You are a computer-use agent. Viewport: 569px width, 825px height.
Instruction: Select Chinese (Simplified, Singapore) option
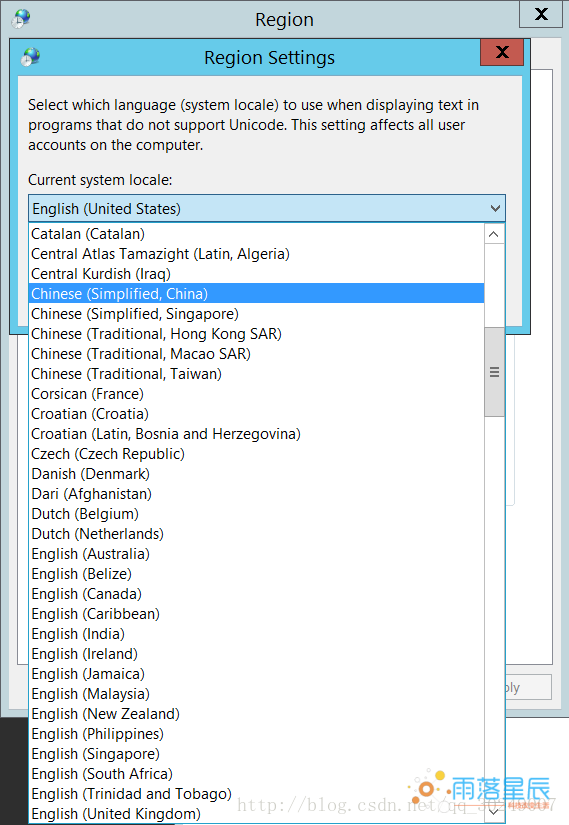click(x=256, y=314)
